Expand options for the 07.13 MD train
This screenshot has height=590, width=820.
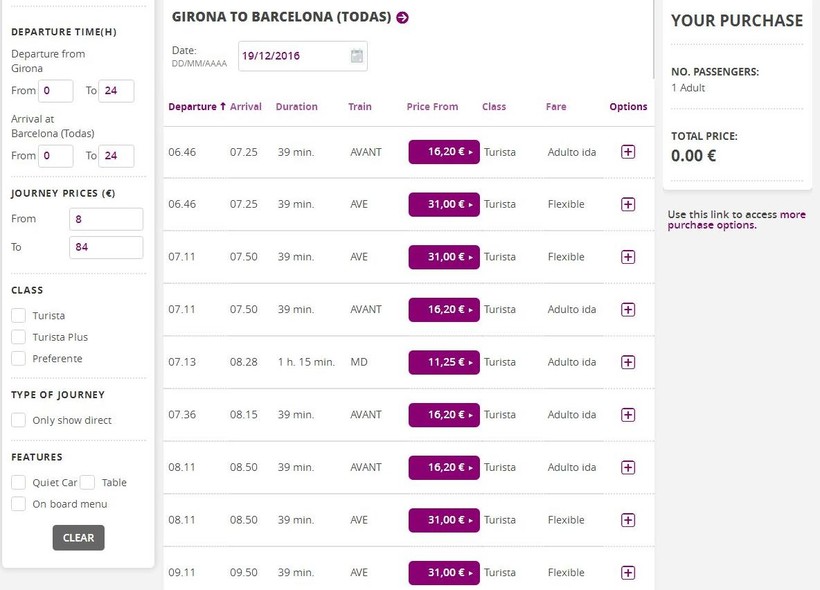[628, 362]
